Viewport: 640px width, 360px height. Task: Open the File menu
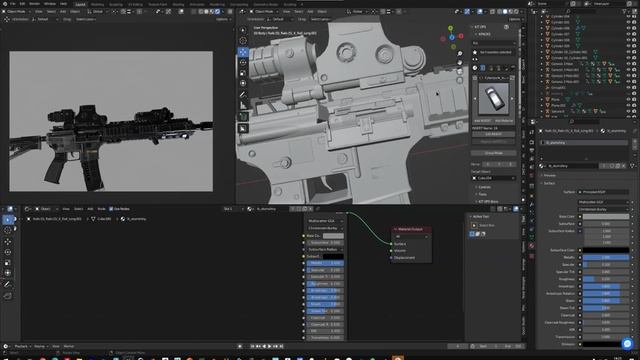pos(13,4)
